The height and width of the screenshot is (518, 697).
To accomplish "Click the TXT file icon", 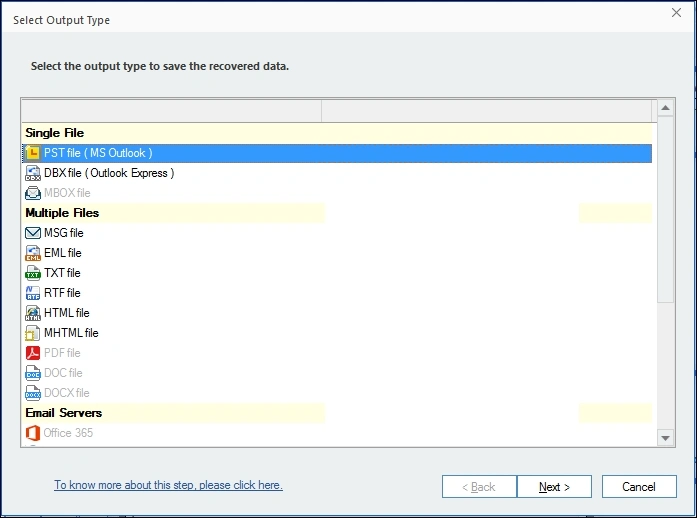I will (x=33, y=273).
